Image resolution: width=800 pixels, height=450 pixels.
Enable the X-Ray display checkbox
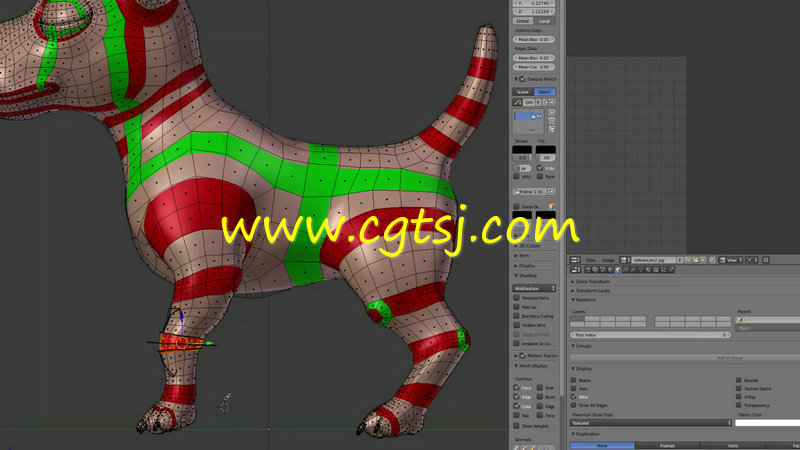[x=738, y=396]
